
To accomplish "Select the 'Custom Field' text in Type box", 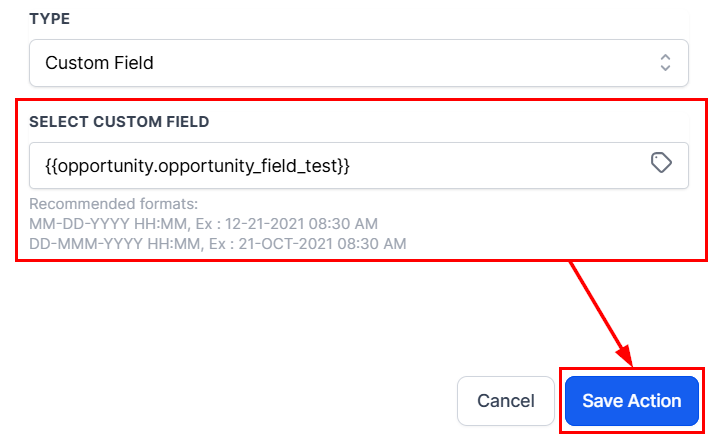I will 99,63.
